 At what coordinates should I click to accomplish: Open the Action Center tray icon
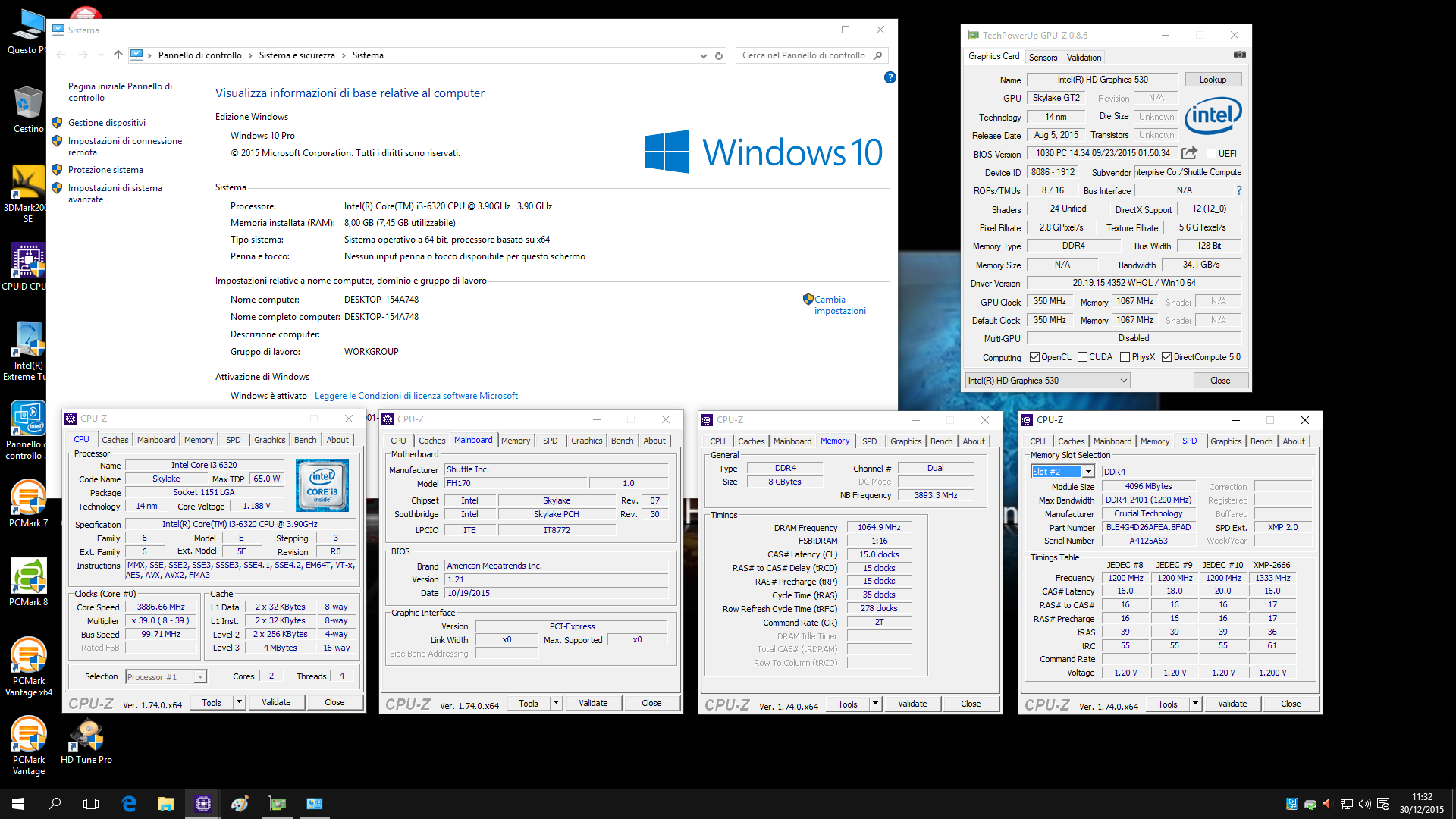pyautogui.click(x=1383, y=804)
